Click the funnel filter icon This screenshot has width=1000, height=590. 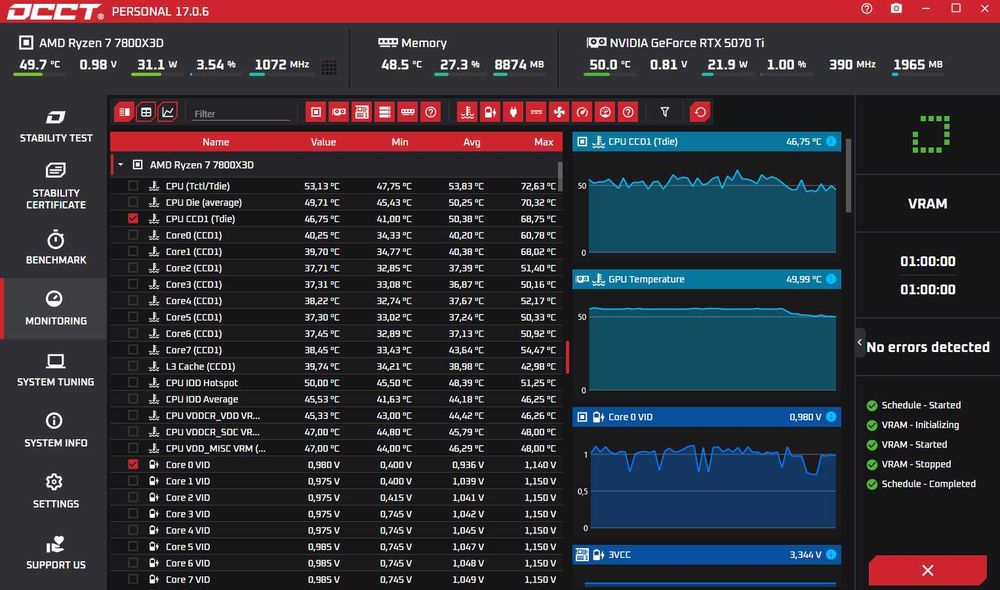coord(665,112)
